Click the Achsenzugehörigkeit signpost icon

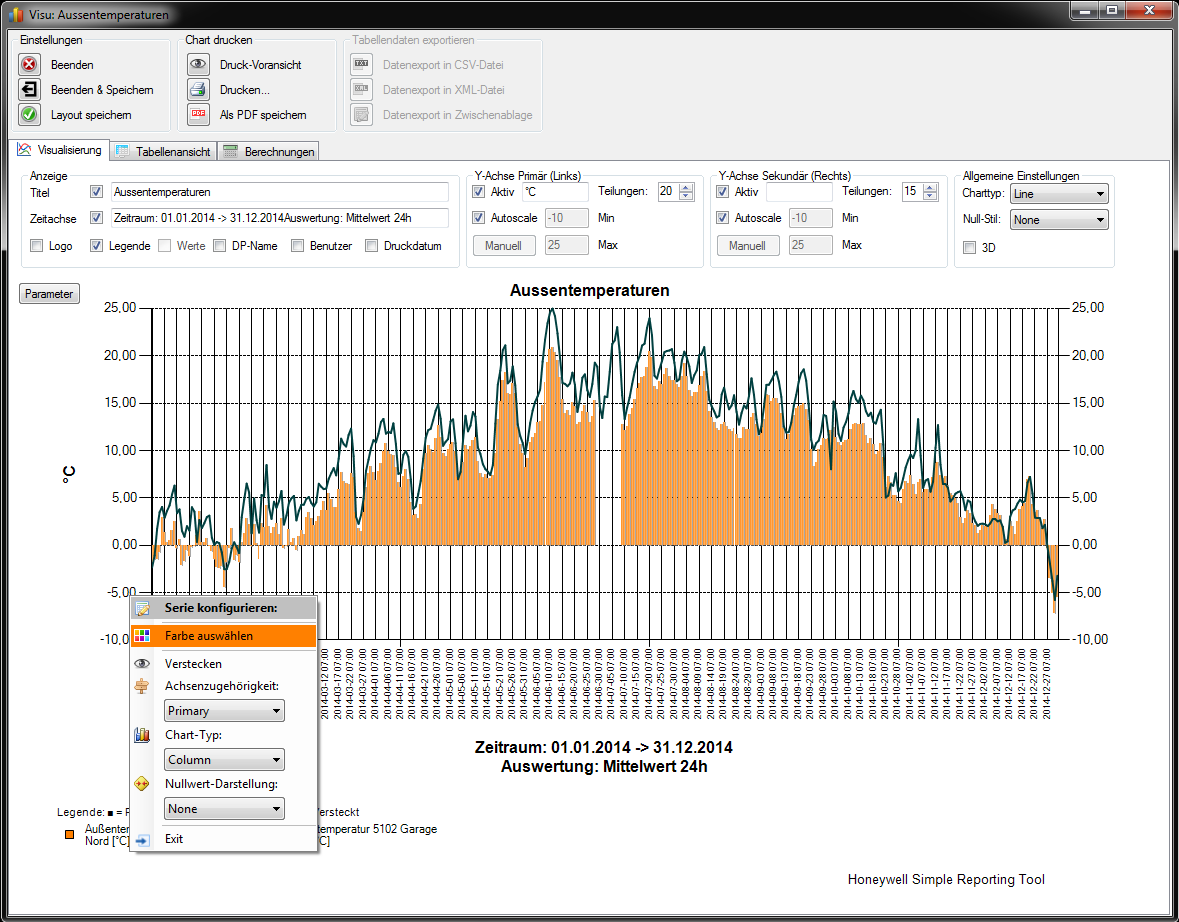(x=142, y=686)
